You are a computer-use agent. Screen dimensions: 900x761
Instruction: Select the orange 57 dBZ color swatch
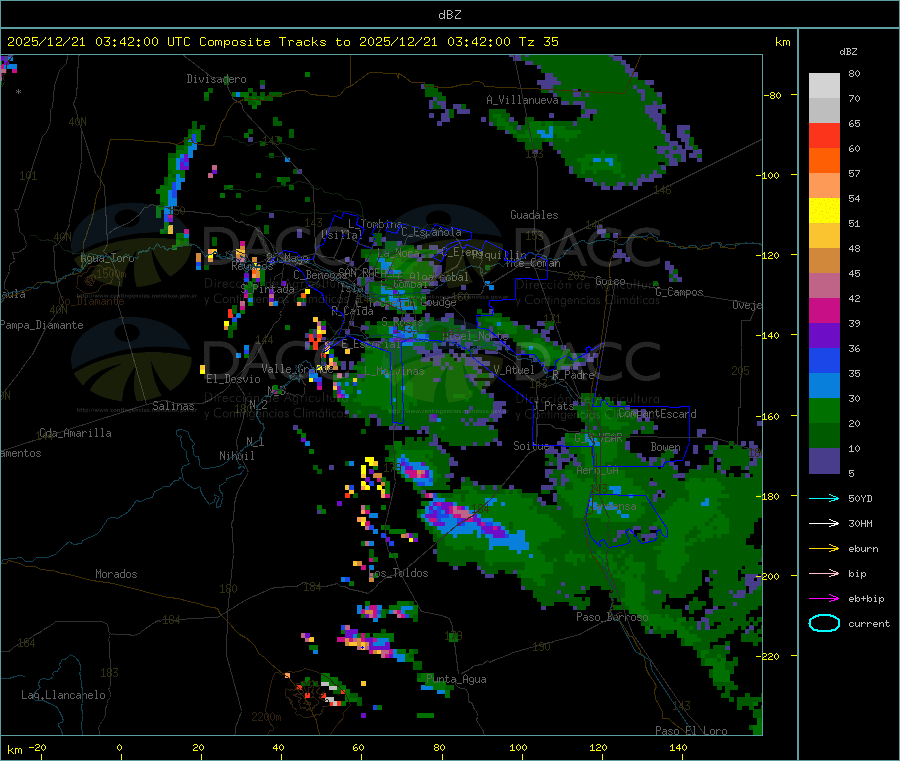(824, 161)
